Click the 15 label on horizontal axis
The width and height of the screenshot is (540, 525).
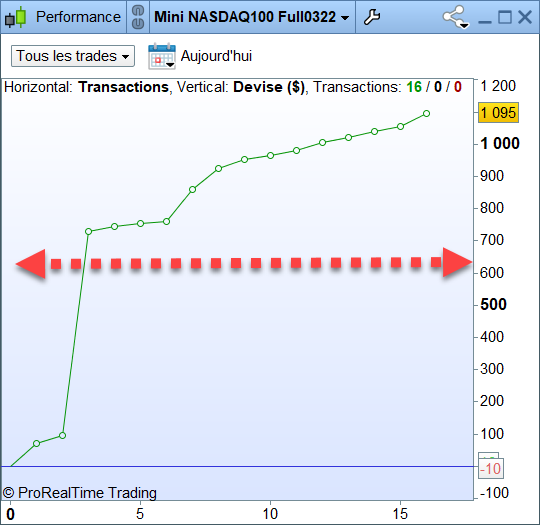[x=400, y=514]
